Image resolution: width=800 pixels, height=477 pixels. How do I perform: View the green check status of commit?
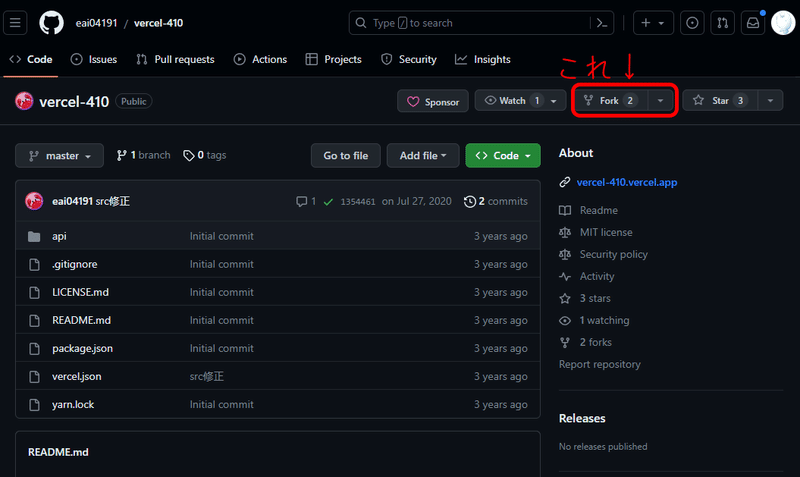pyautogui.click(x=328, y=202)
